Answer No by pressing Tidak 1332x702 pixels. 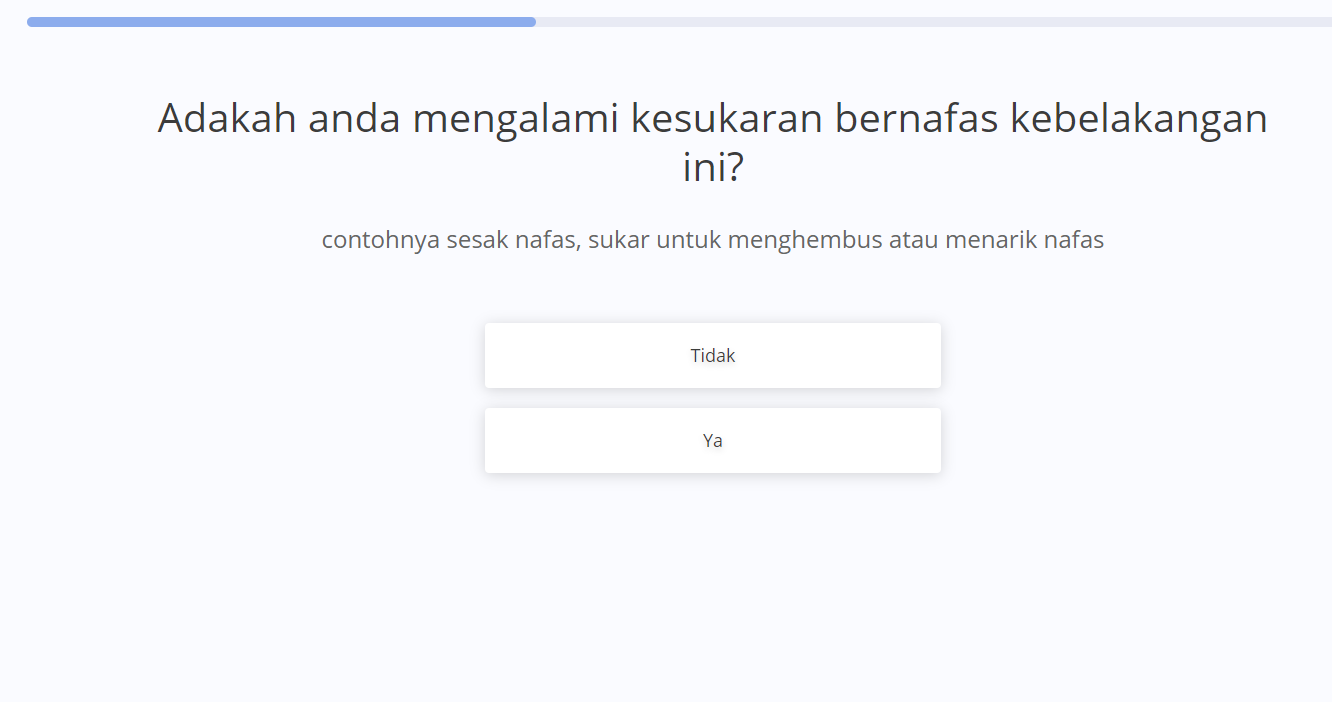click(712, 355)
